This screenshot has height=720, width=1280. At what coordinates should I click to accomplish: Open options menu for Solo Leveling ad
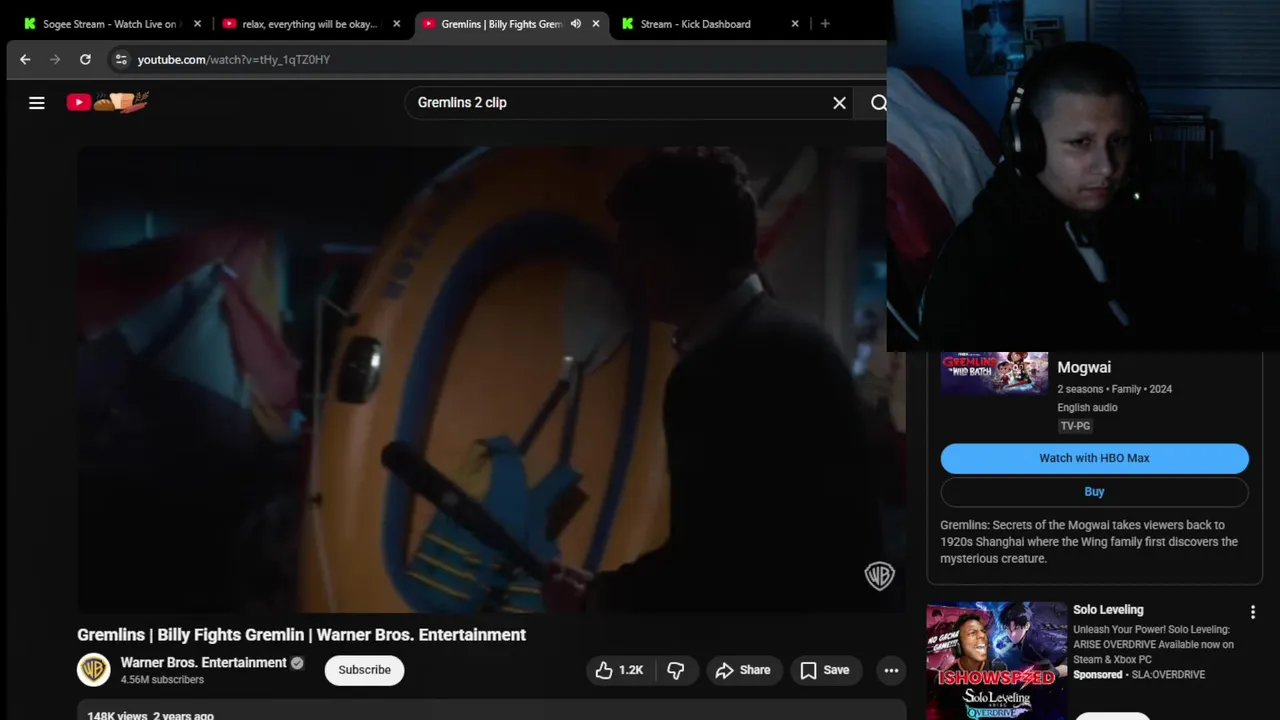click(1252, 612)
